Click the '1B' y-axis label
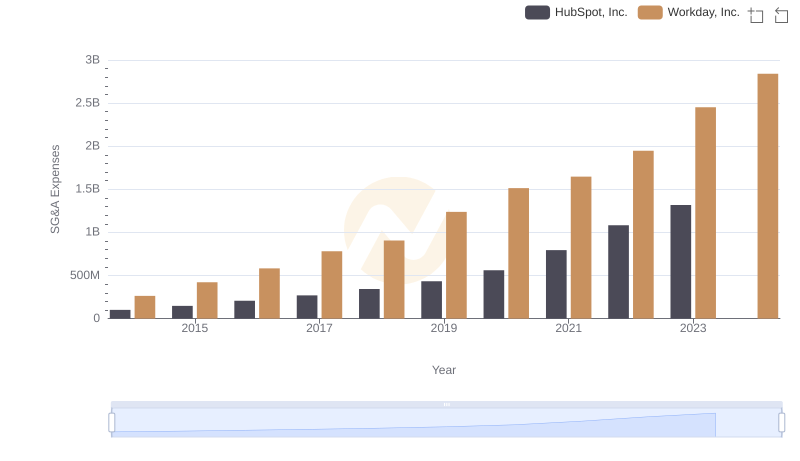Viewport: 800px width, 461px height. coord(92,232)
